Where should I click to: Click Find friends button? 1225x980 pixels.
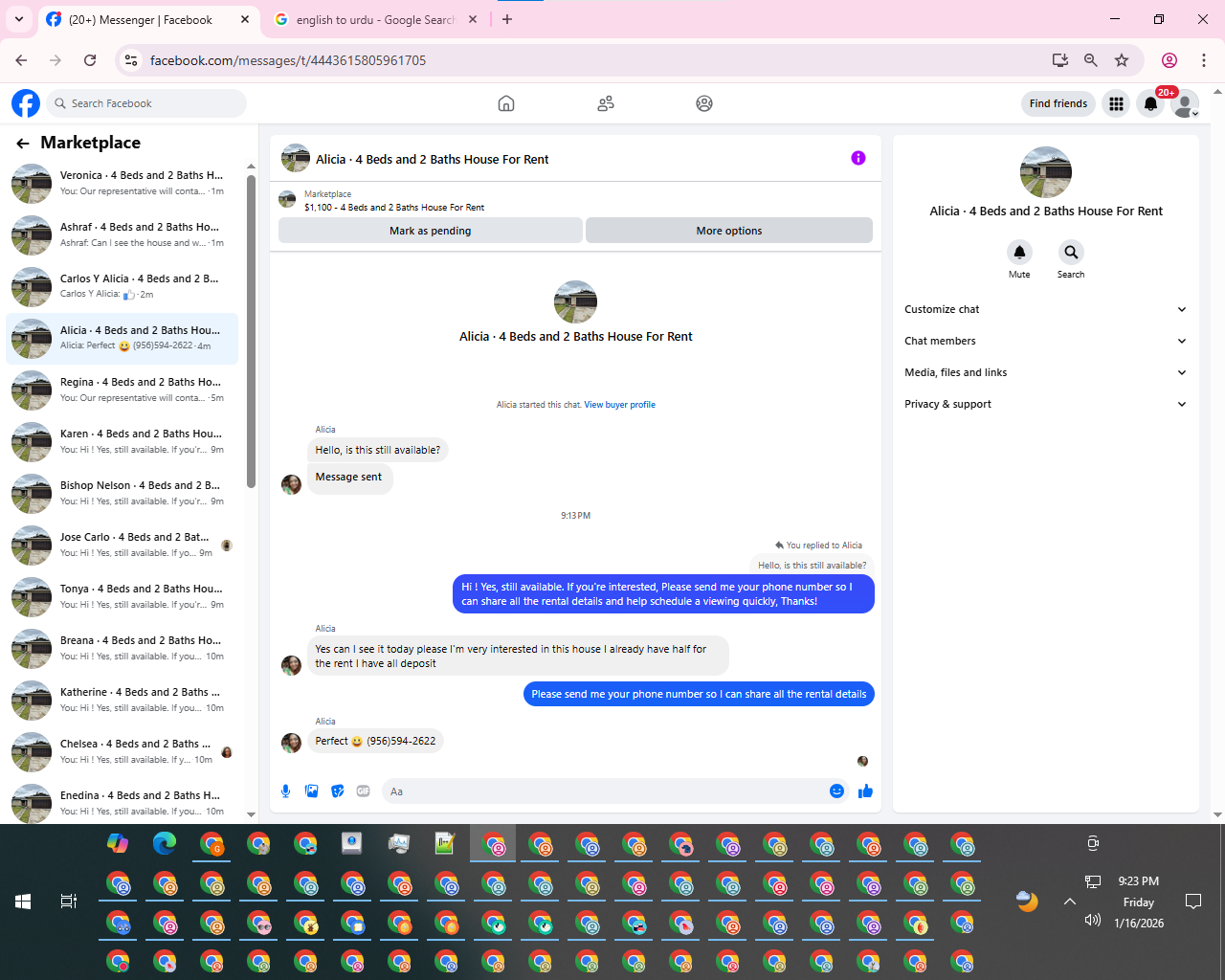[x=1058, y=103]
